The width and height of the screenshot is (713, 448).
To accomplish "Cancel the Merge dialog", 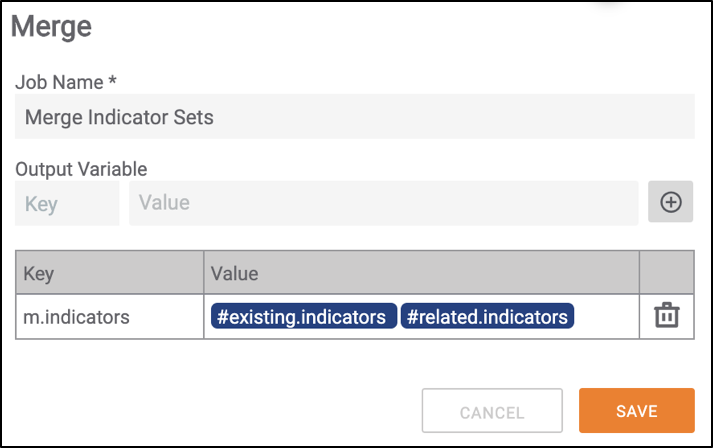I will pyautogui.click(x=492, y=411).
